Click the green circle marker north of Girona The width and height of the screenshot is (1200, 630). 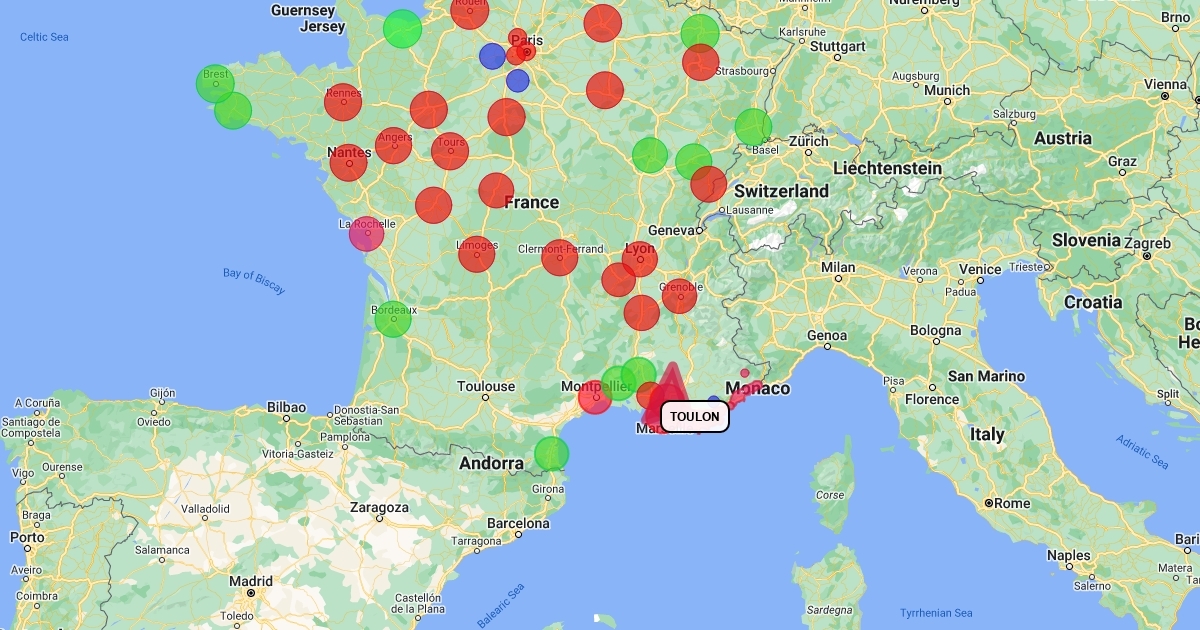pyautogui.click(x=551, y=454)
